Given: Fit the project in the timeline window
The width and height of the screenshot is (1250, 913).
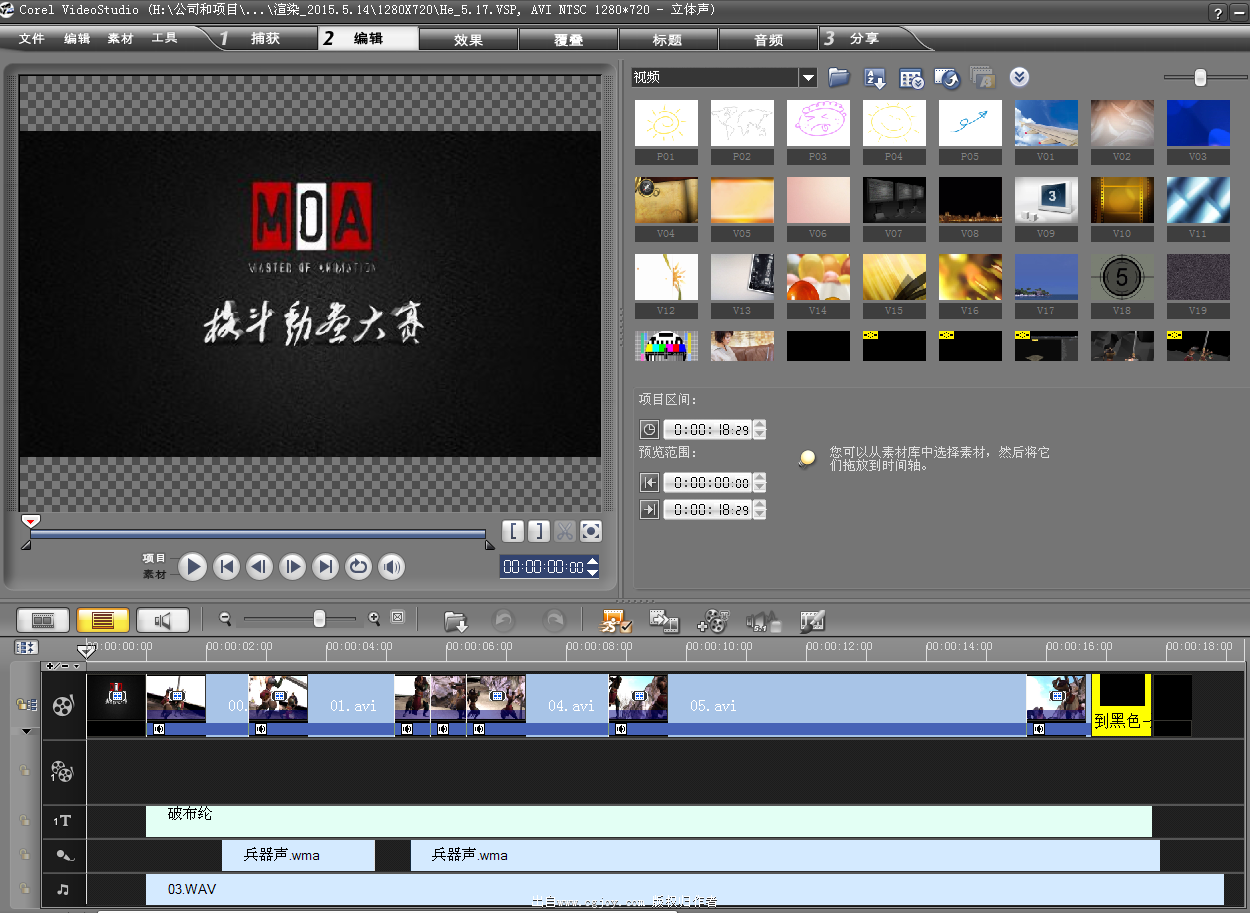Looking at the screenshot, I should tap(397, 618).
